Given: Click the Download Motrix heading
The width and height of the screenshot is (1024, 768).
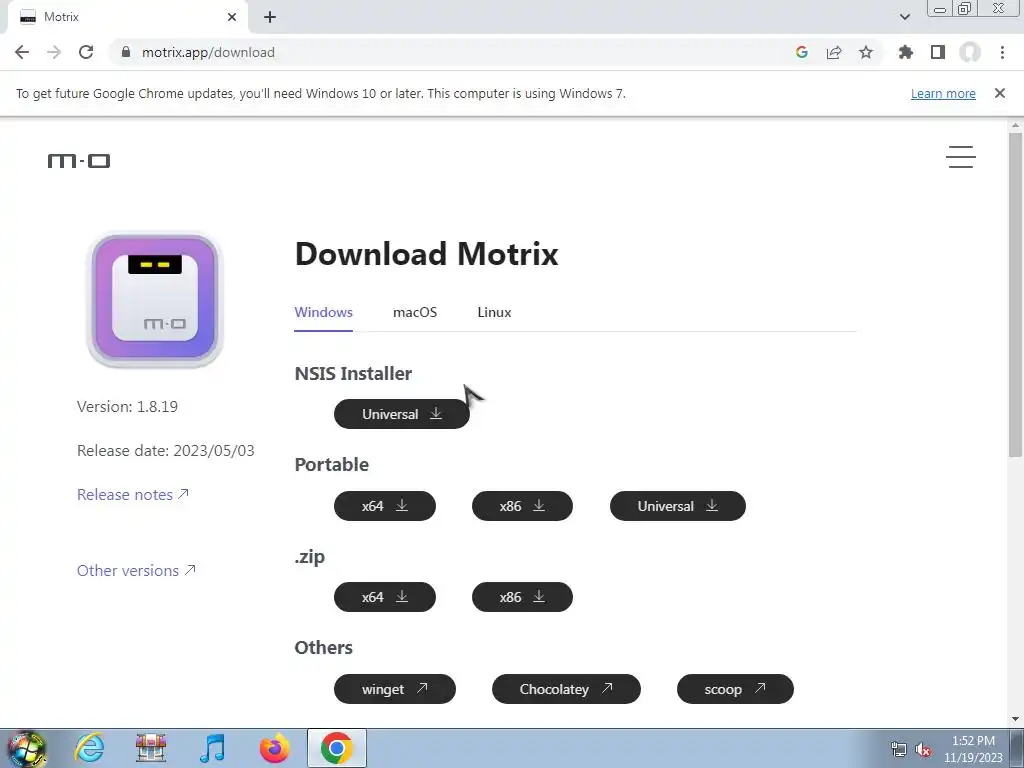Looking at the screenshot, I should tap(426, 253).
